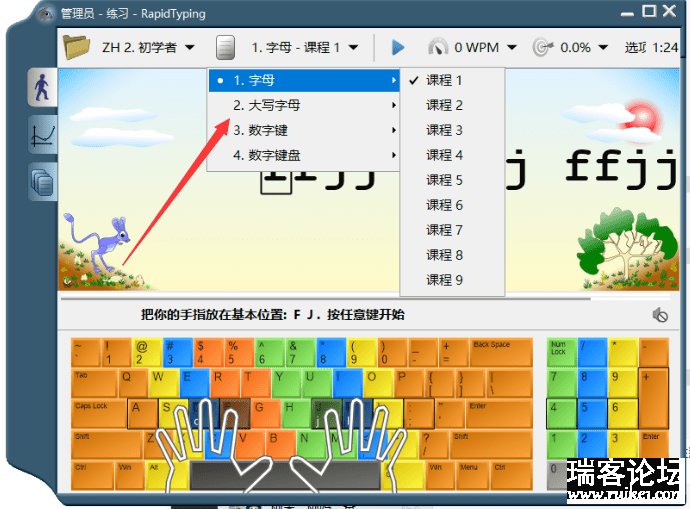The height and width of the screenshot is (509, 690).
Task: Click the accuracy target icon
Action: coord(542,47)
